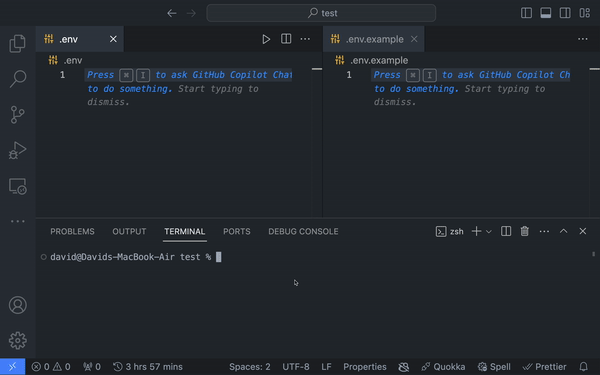Open more actions for the .env editor group
The image size is (600, 375).
click(305, 39)
